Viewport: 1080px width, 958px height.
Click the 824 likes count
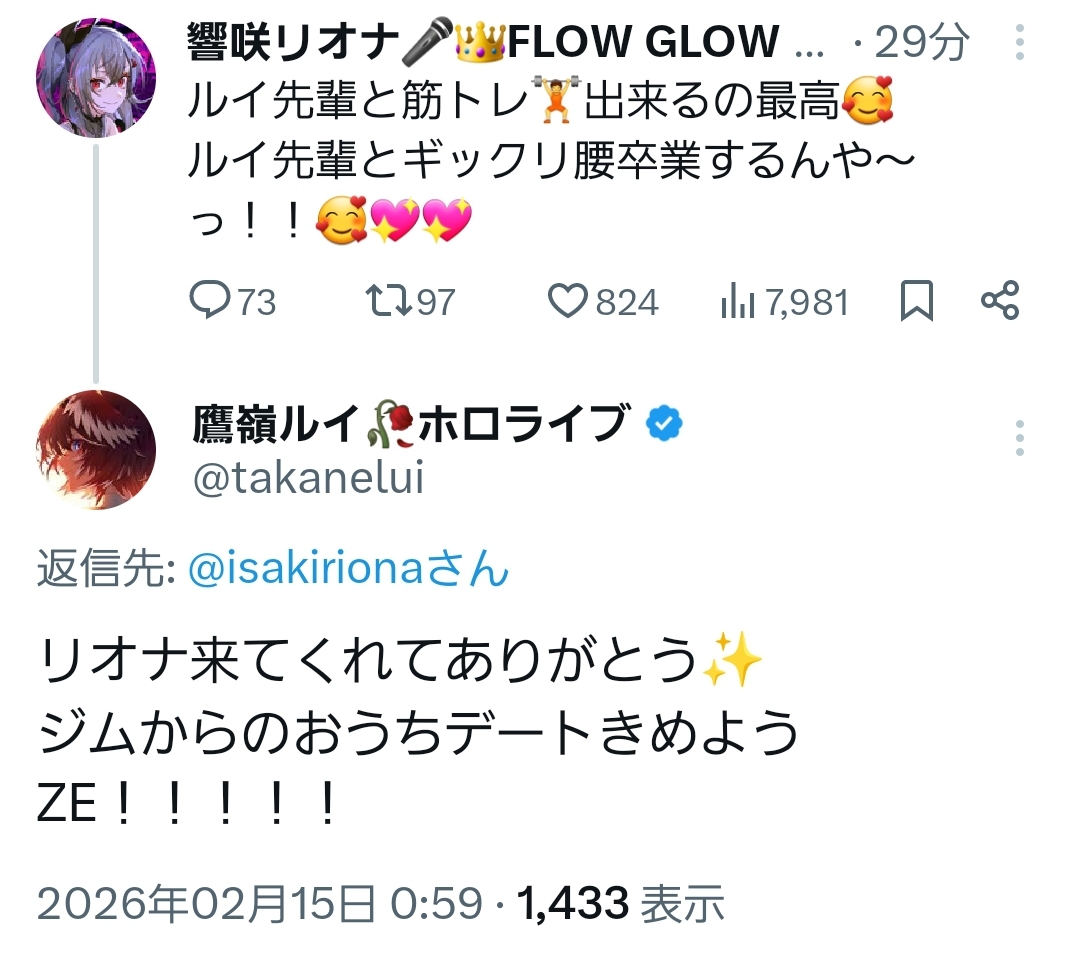[627, 302]
